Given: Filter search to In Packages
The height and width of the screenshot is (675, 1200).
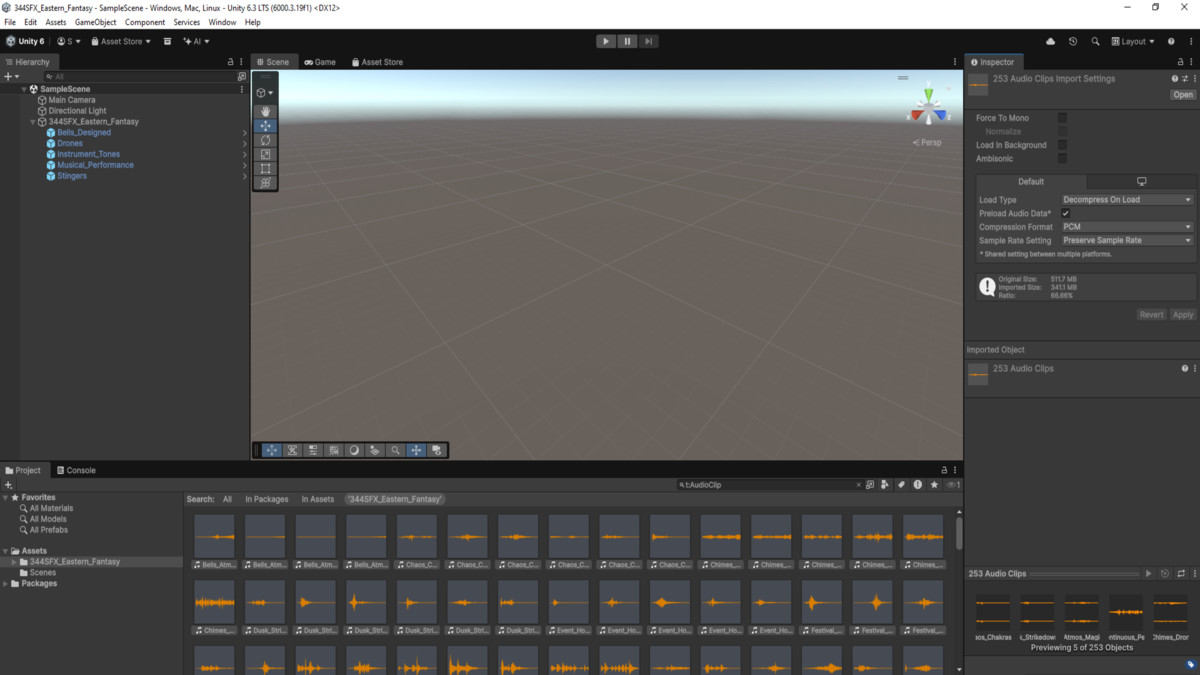Looking at the screenshot, I should pos(267,499).
